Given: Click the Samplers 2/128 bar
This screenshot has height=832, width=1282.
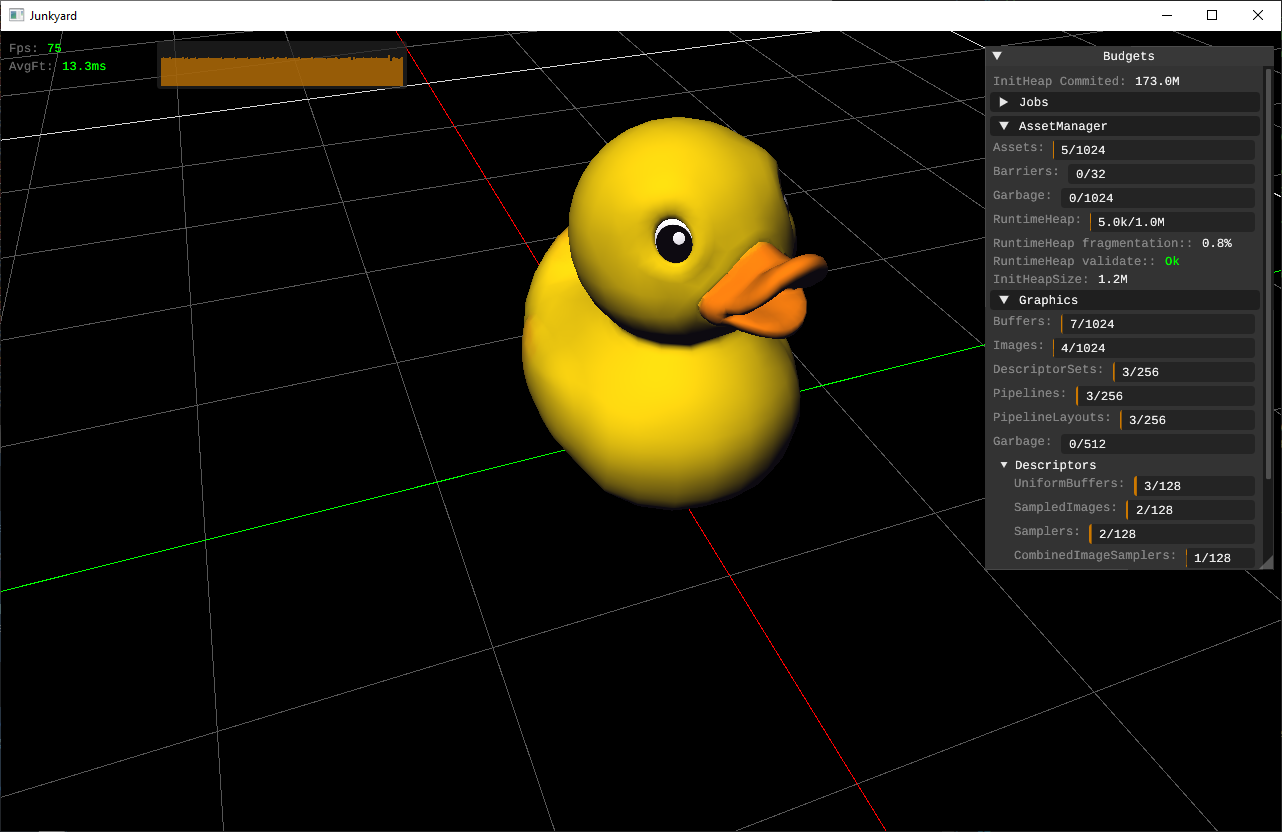Looking at the screenshot, I should [x=1172, y=534].
